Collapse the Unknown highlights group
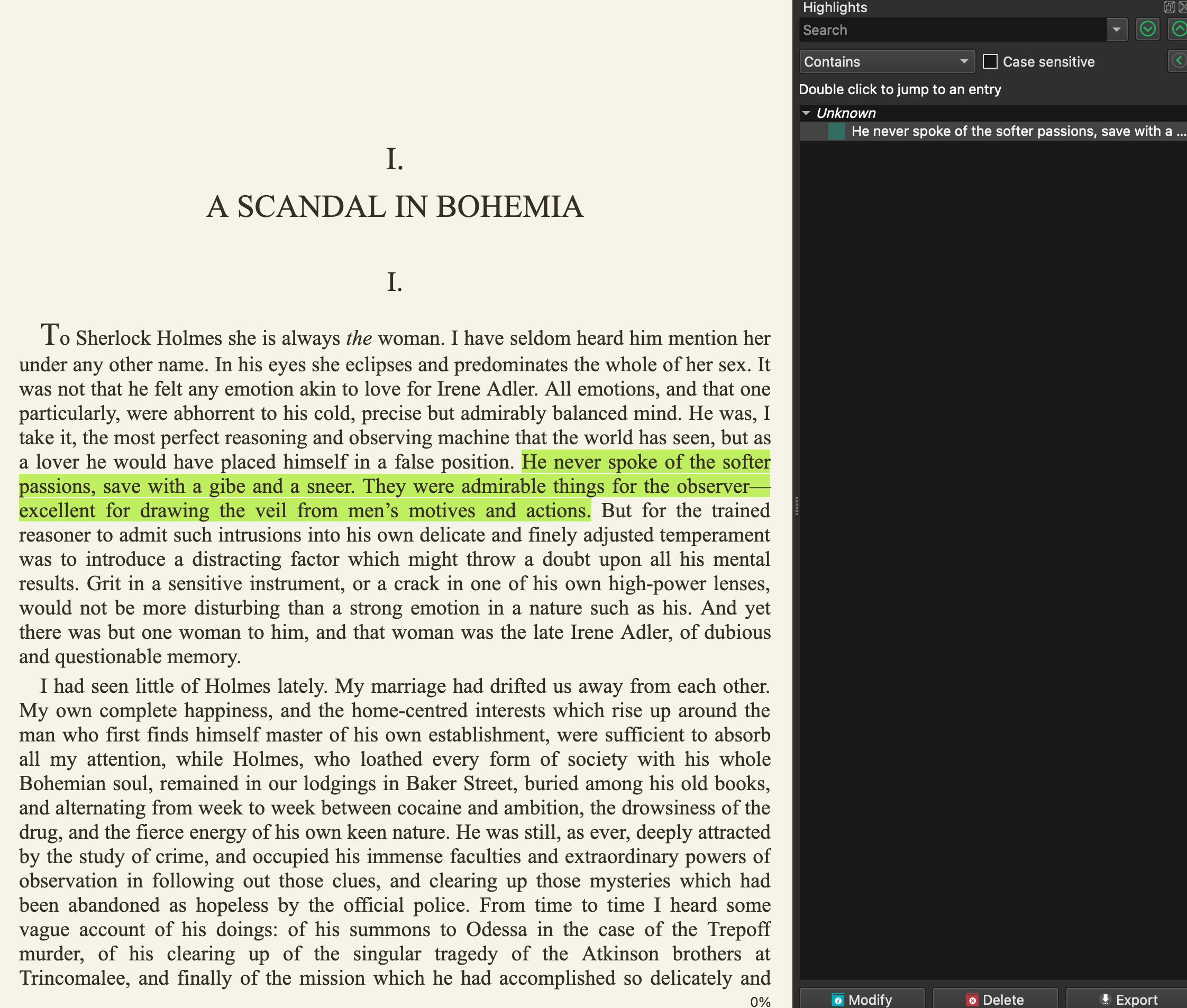This screenshot has height=1008, width=1187. click(x=806, y=113)
